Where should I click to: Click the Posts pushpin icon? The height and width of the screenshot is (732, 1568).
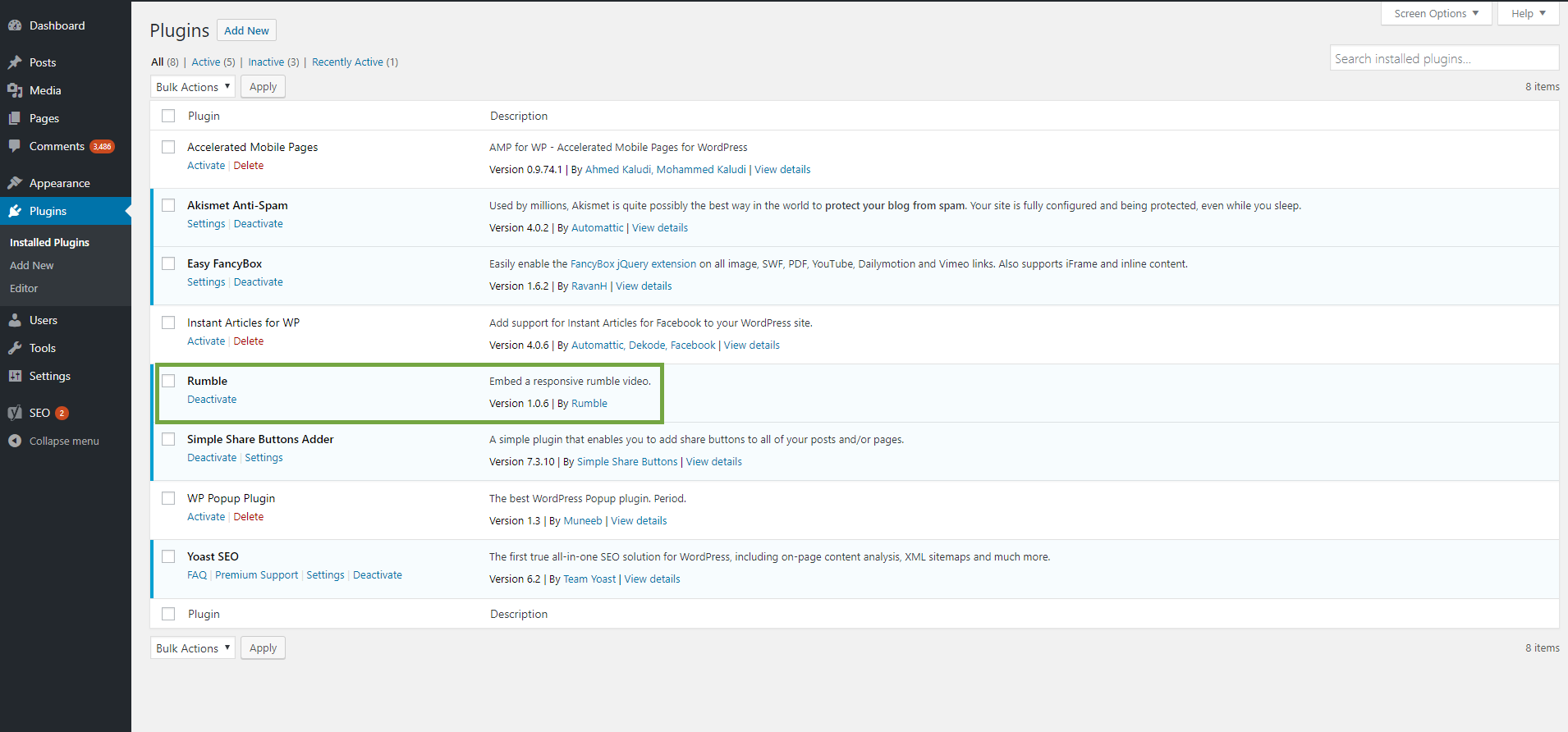pos(15,62)
